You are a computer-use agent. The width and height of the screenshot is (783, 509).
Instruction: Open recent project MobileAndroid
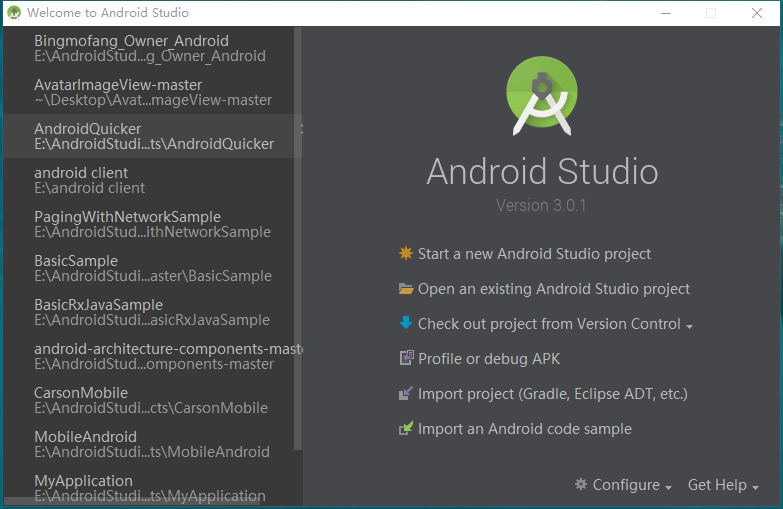click(148, 444)
